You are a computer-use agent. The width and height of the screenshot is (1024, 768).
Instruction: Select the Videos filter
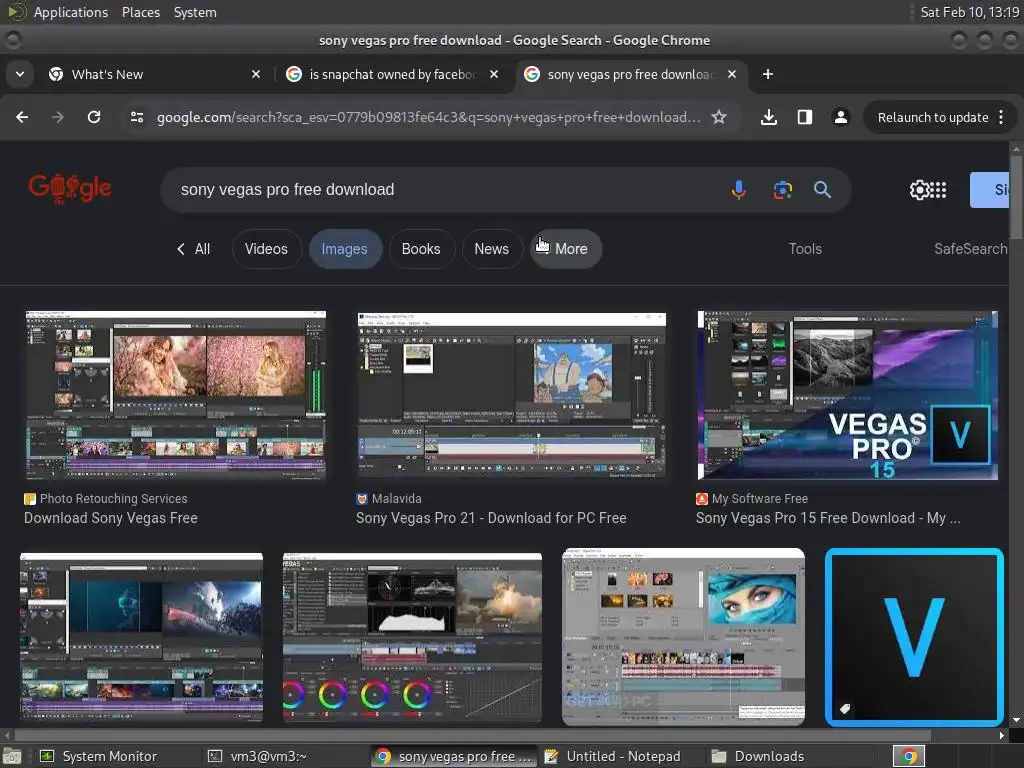pyautogui.click(x=266, y=249)
